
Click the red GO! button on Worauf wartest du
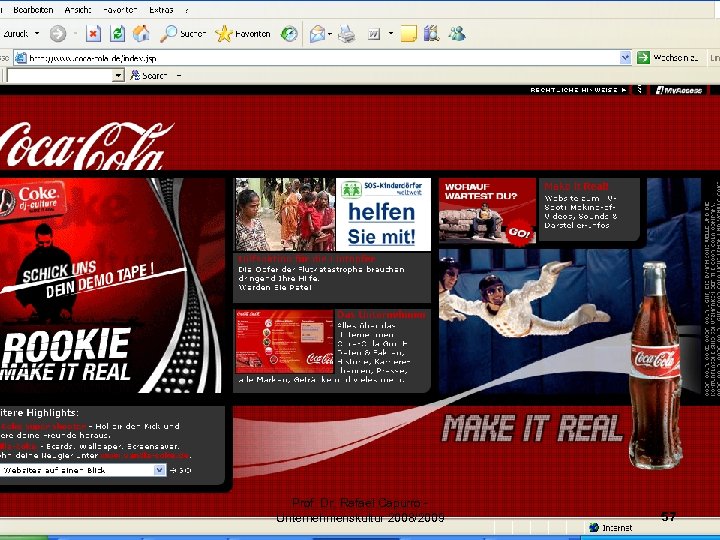(519, 233)
